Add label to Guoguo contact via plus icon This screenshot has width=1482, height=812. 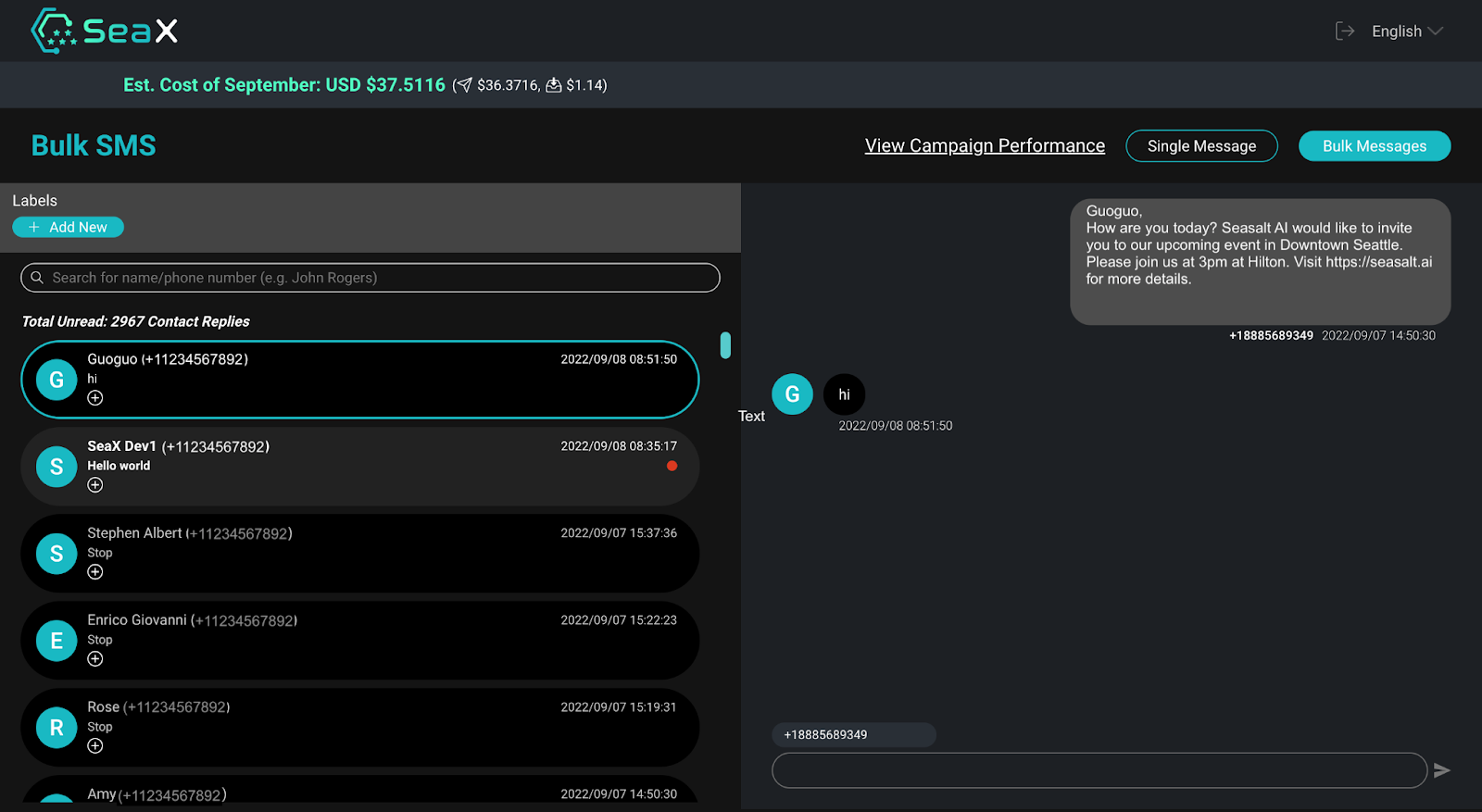pos(95,398)
